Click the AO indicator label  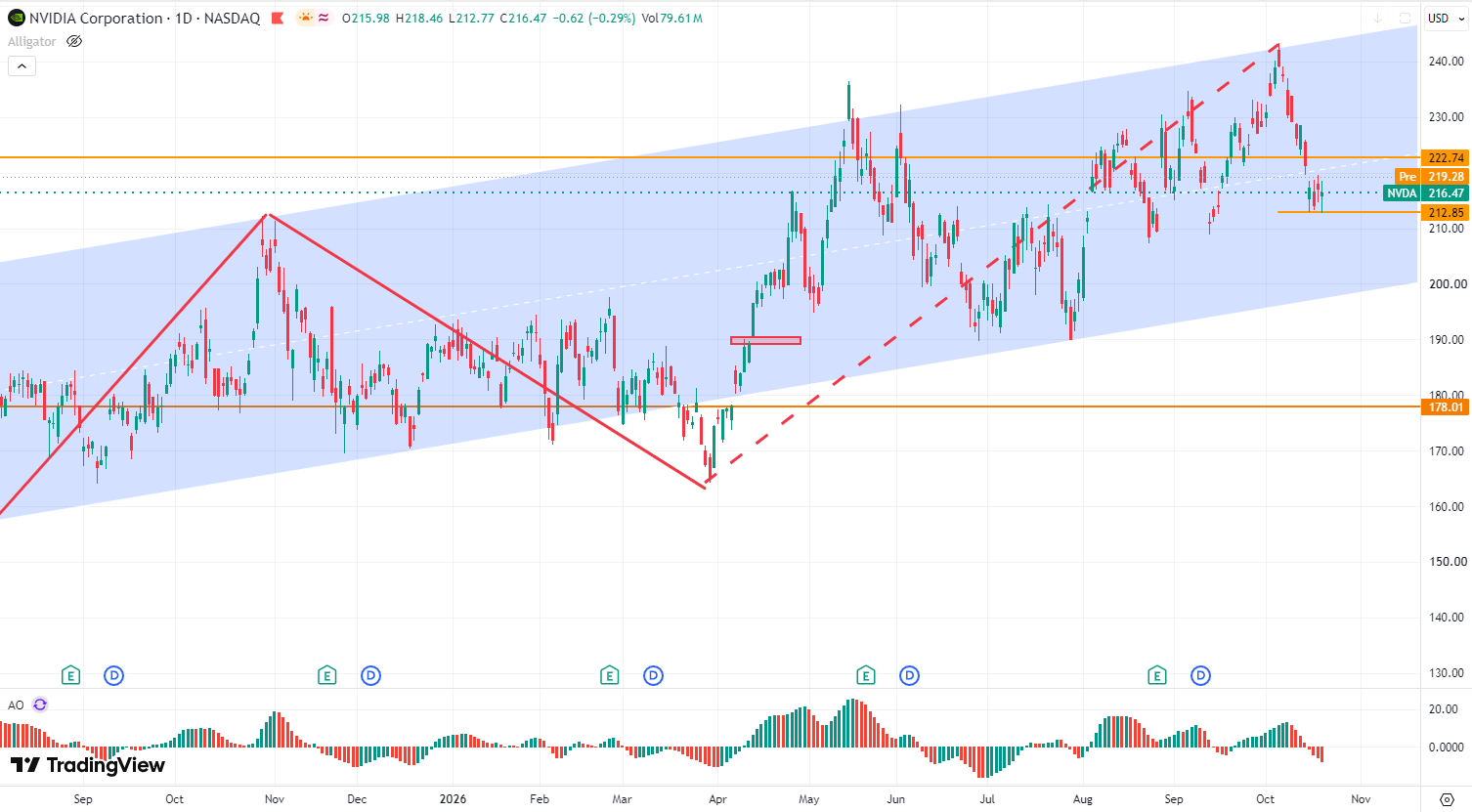pos(16,705)
